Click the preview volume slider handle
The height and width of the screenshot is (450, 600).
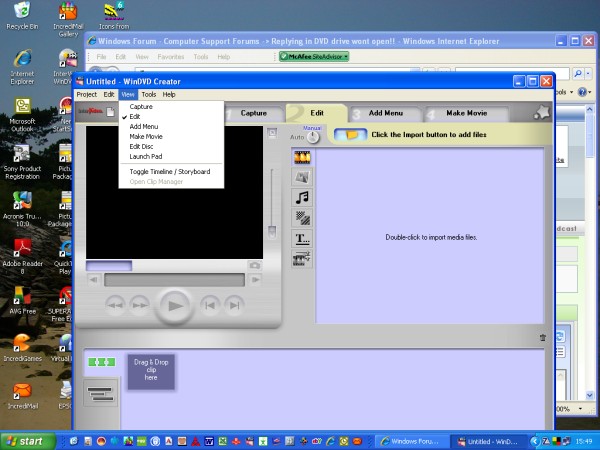[x=272, y=232]
